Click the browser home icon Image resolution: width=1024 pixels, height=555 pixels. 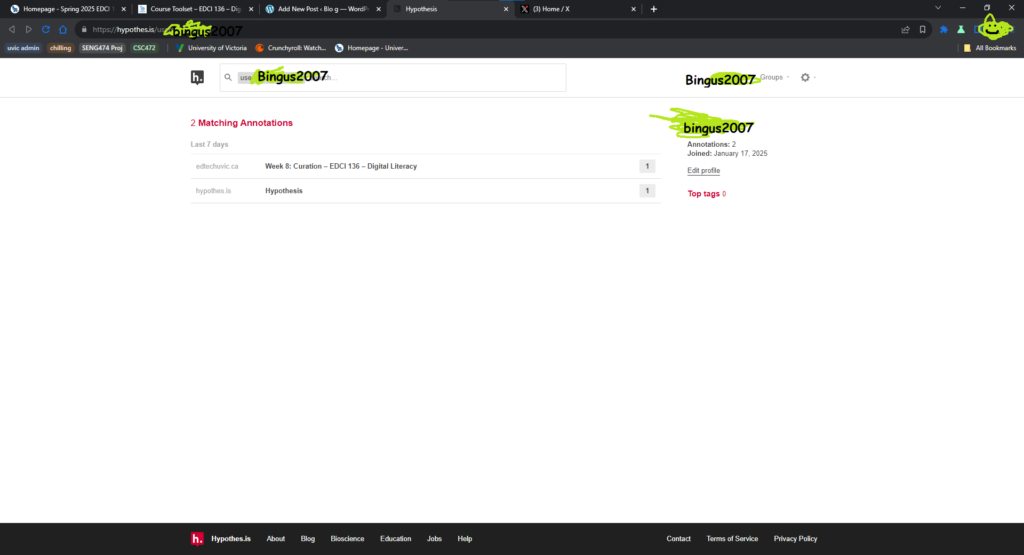[63, 29]
